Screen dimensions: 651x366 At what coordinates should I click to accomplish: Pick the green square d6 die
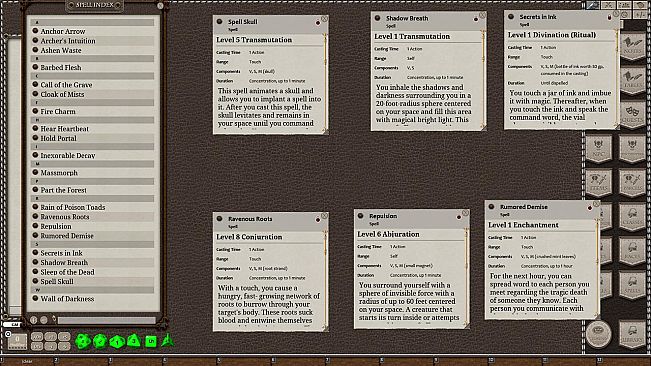click(151, 341)
